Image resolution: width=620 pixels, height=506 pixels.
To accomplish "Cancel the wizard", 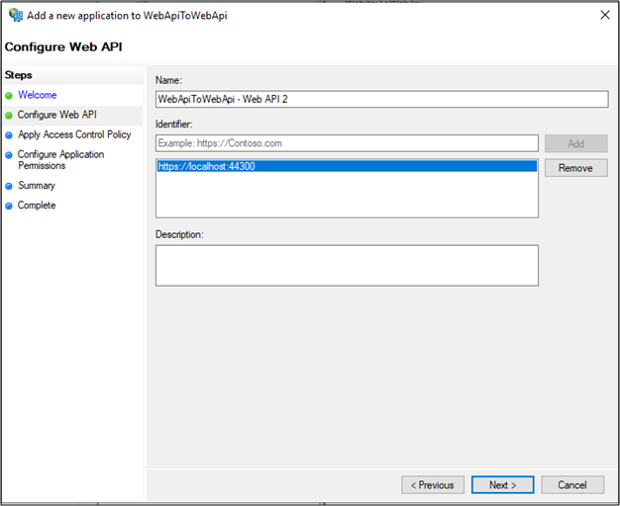I will click(x=573, y=485).
